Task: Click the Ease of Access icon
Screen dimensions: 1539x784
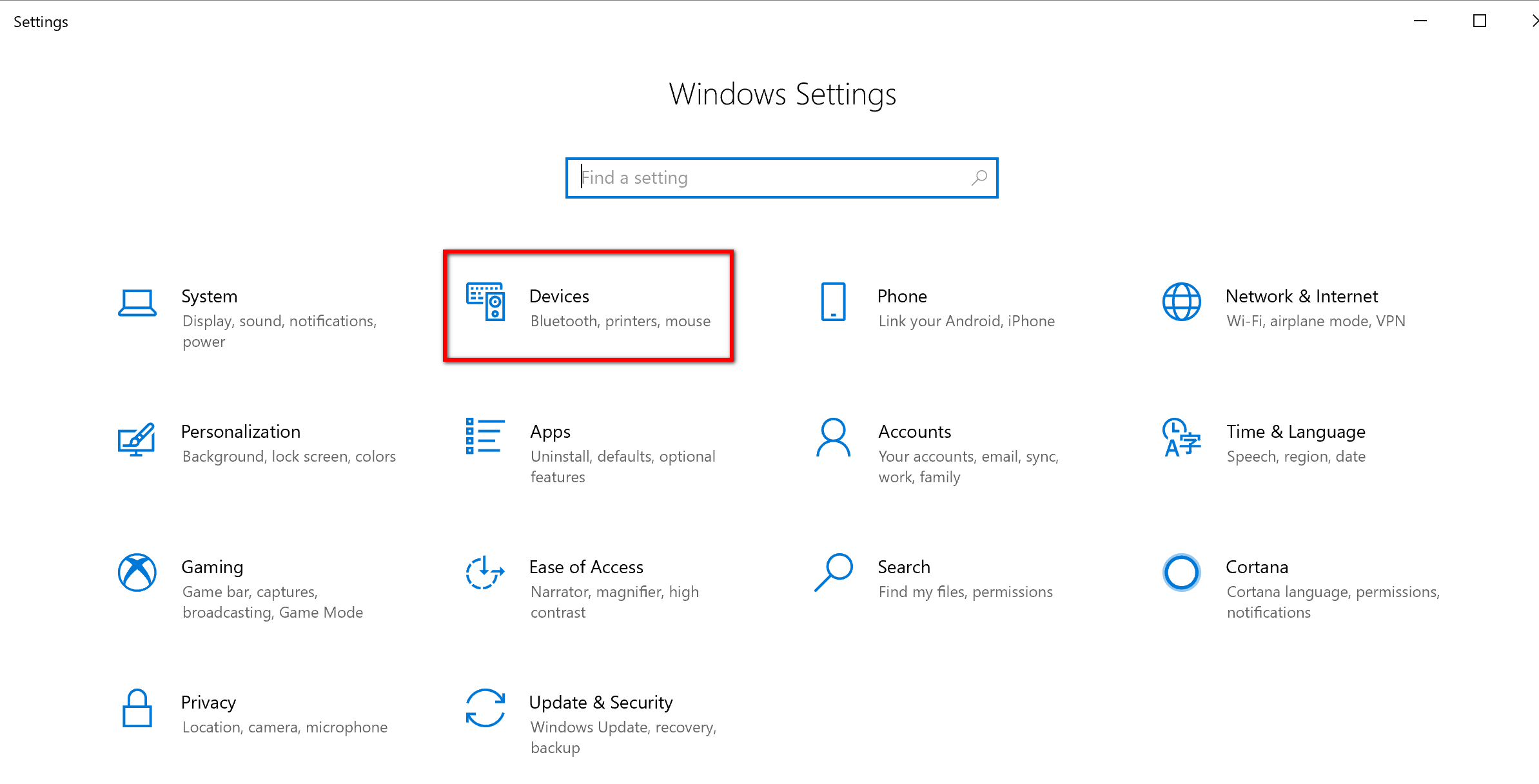Action: click(x=485, y=573)
